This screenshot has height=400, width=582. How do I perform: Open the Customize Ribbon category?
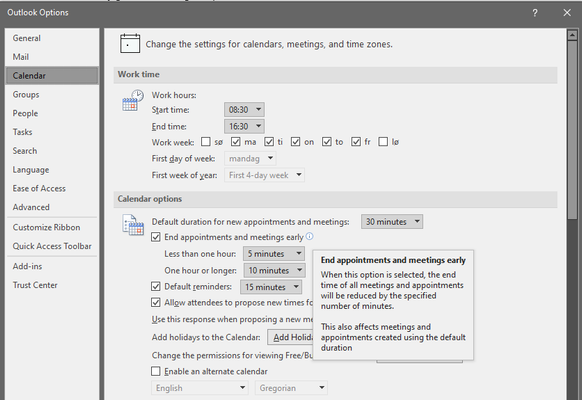tap(52, 227)
